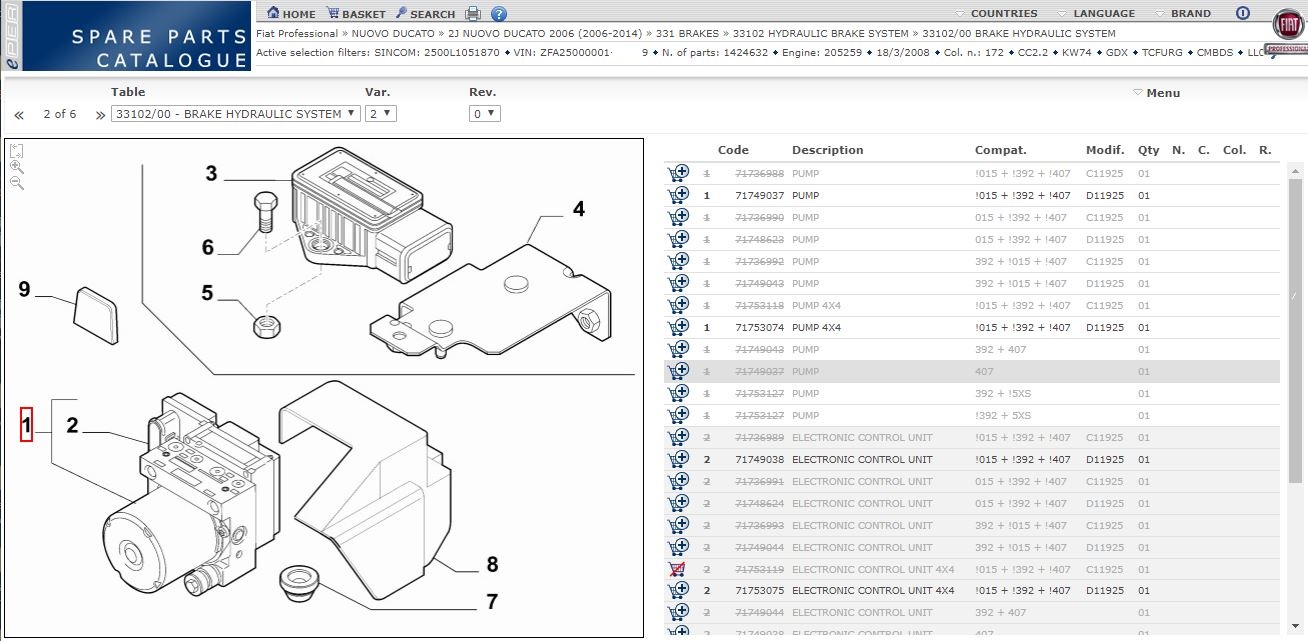This screenshot has height=641, width=1308.
Task: Follow the Fiat Professional breadcrumb link
Action: tap(297, 33)
